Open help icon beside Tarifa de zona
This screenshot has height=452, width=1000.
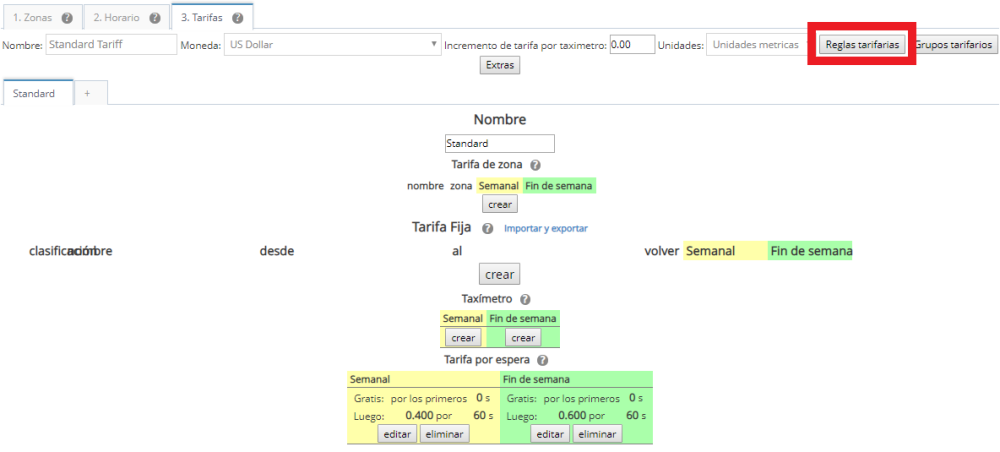535,165
